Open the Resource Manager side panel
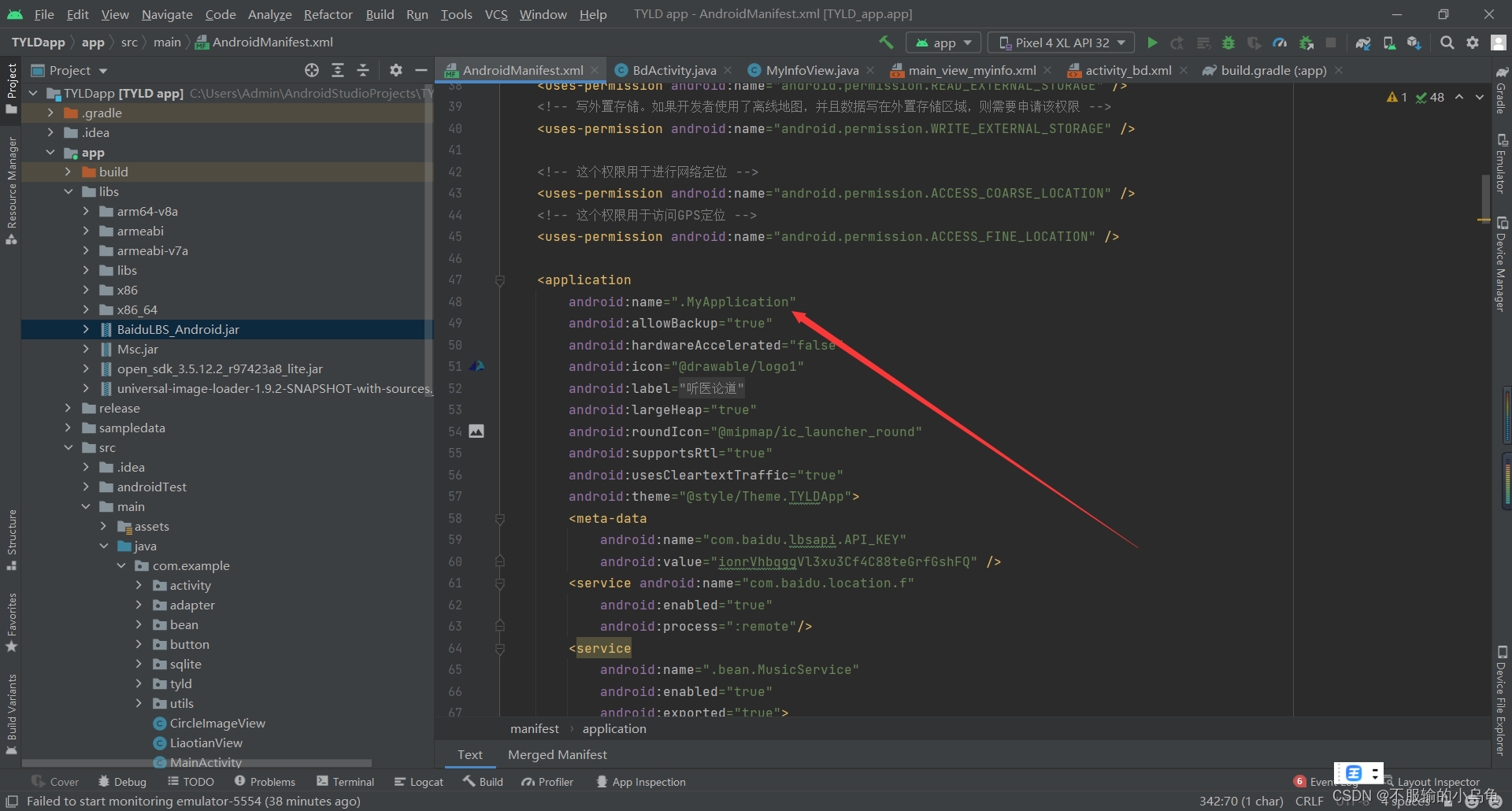 [x=11, y=191]
